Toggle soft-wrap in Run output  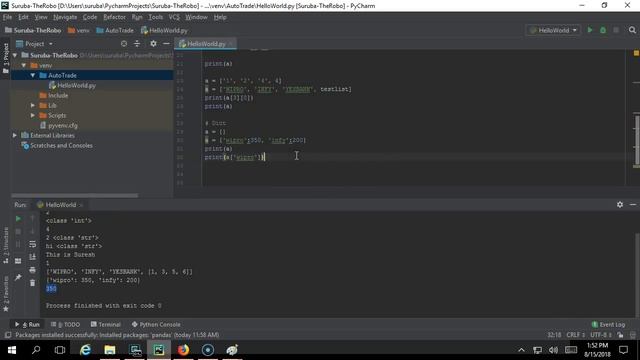(32, 244)
